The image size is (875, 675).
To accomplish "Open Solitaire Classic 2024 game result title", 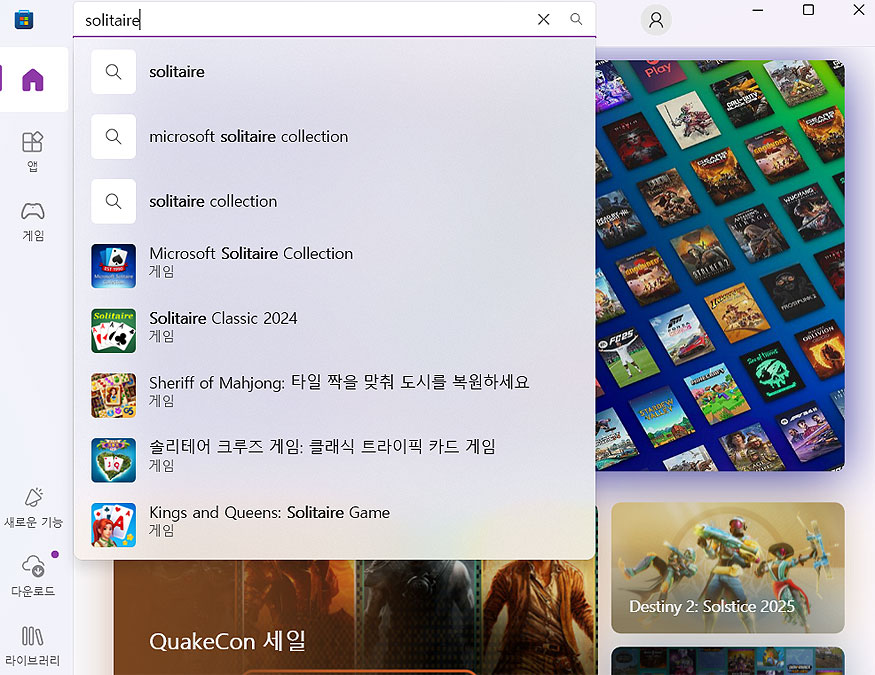I will point(223,318).
